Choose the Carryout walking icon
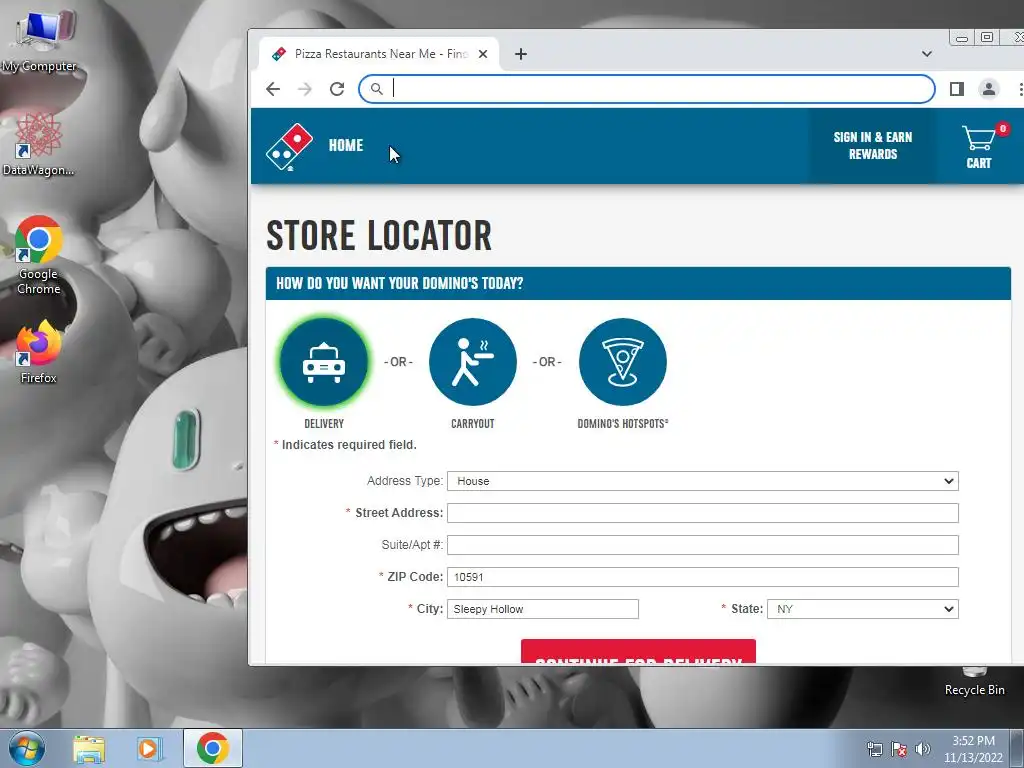Viewport: 1024px width, 768px height. coord(473,362)
